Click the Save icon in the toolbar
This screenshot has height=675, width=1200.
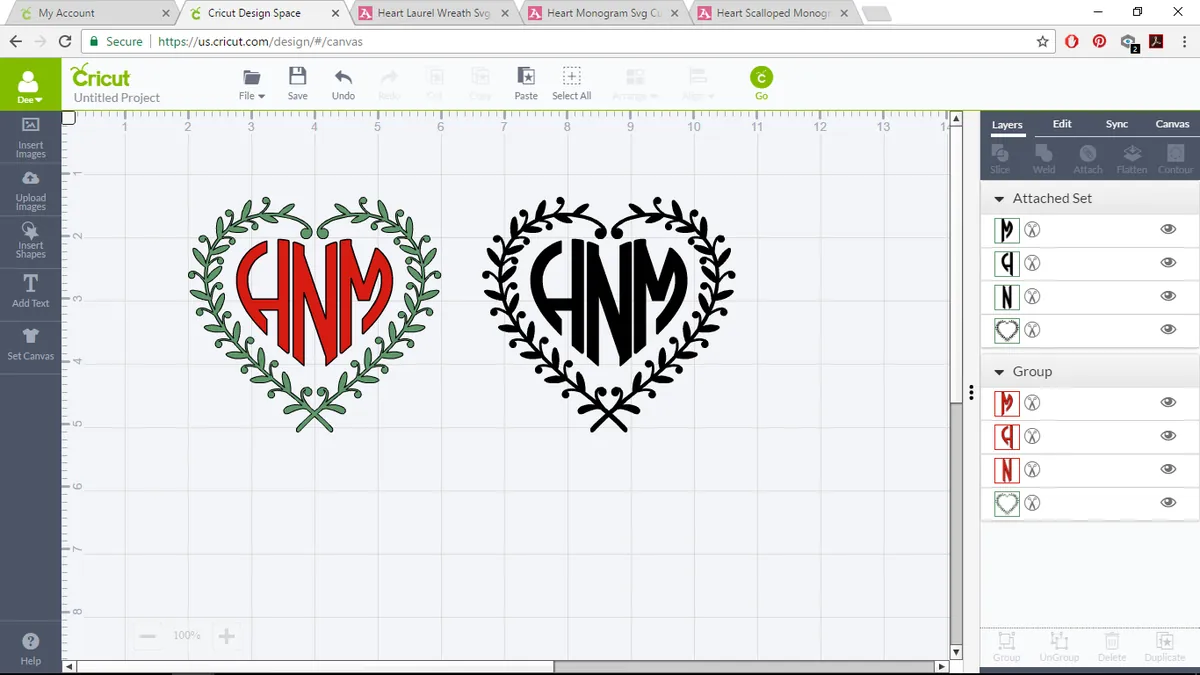coord(297,83)
